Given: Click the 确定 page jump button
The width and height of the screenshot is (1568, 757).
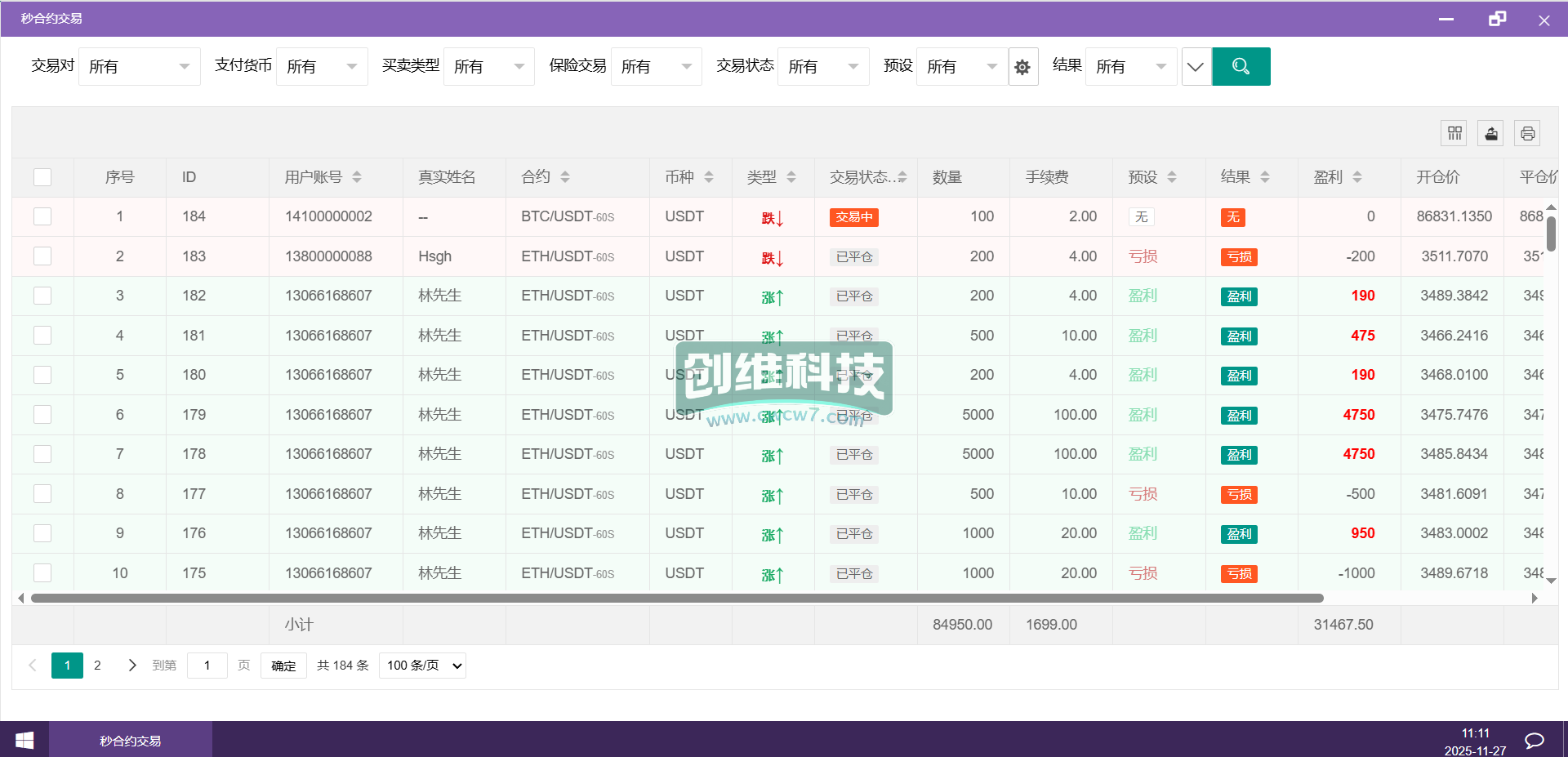Looking at the screenshot, I should pyautogui.click(x=283, y=666).
